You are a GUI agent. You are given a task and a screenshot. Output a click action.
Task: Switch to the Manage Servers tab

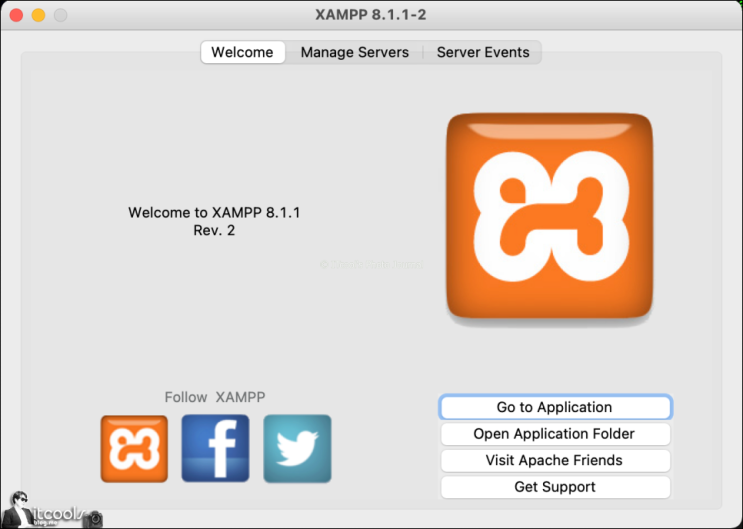tap(354, 52)
